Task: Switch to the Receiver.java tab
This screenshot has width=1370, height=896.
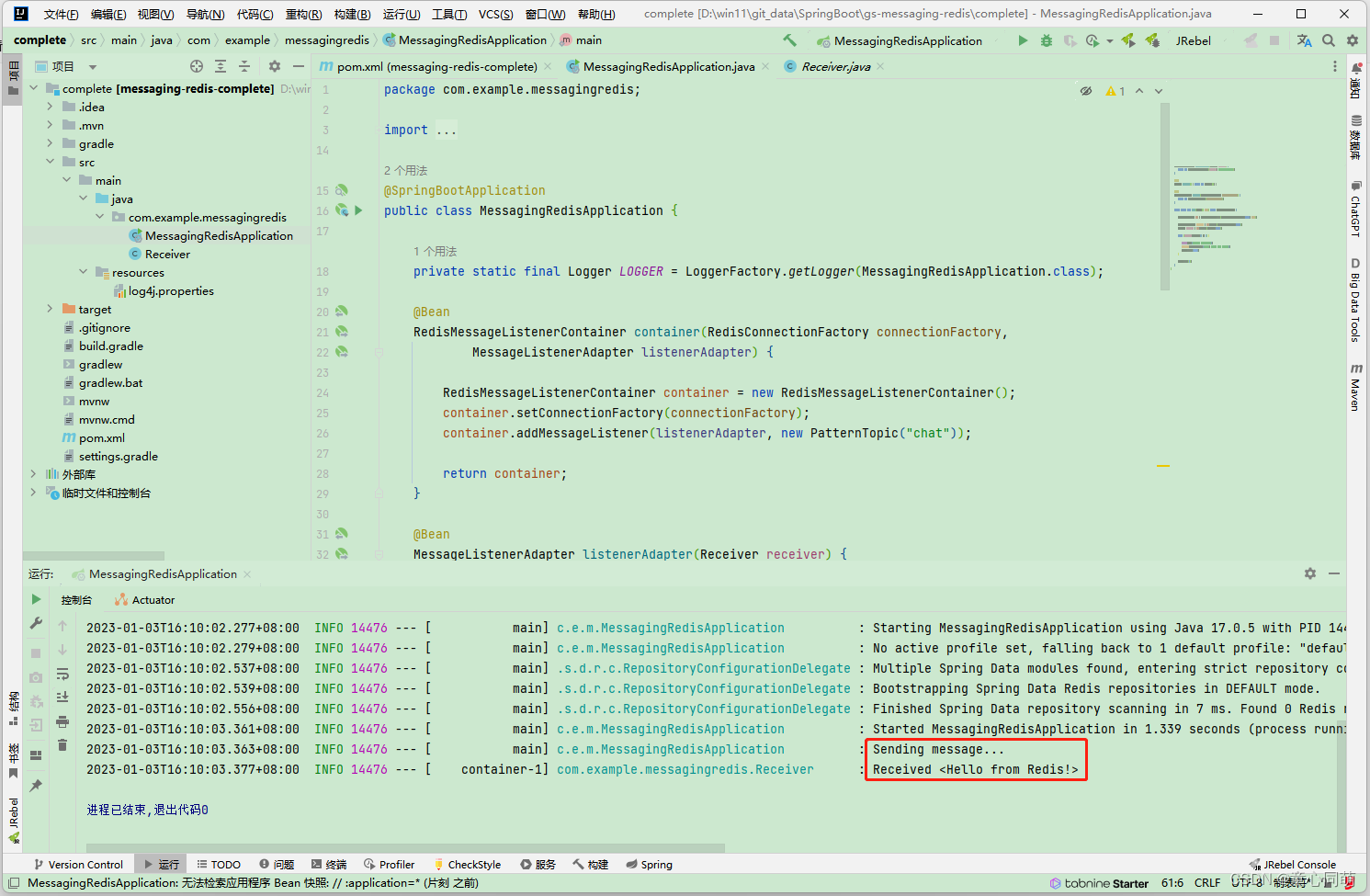Action: point(832,66)
